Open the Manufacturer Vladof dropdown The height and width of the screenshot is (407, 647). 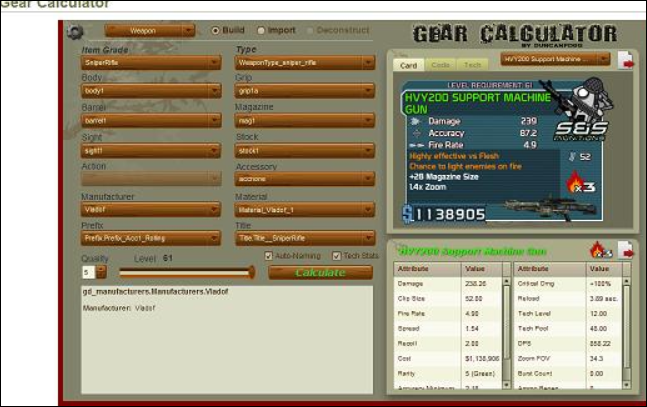151,209
